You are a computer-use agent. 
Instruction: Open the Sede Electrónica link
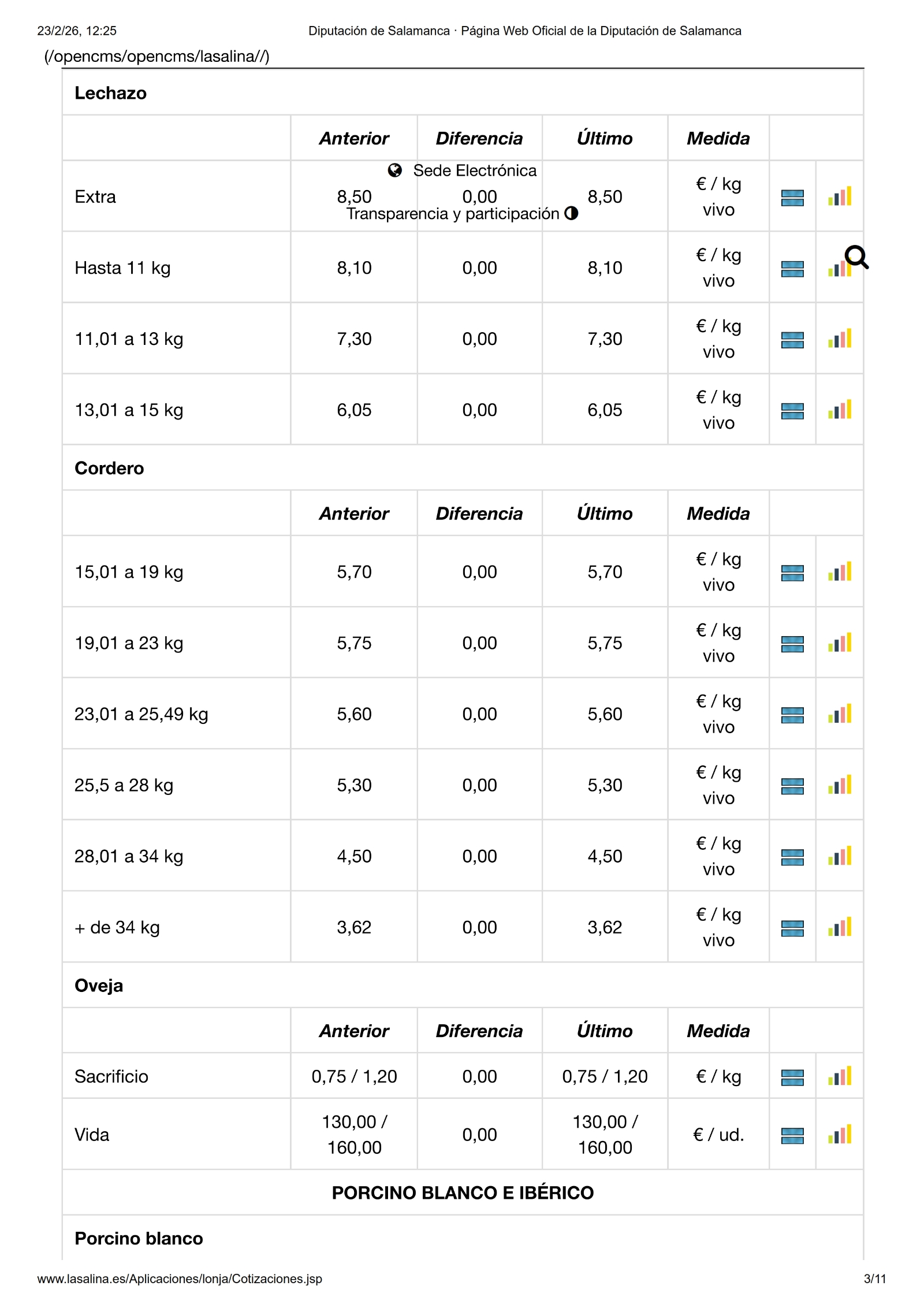tap(474, 170)
